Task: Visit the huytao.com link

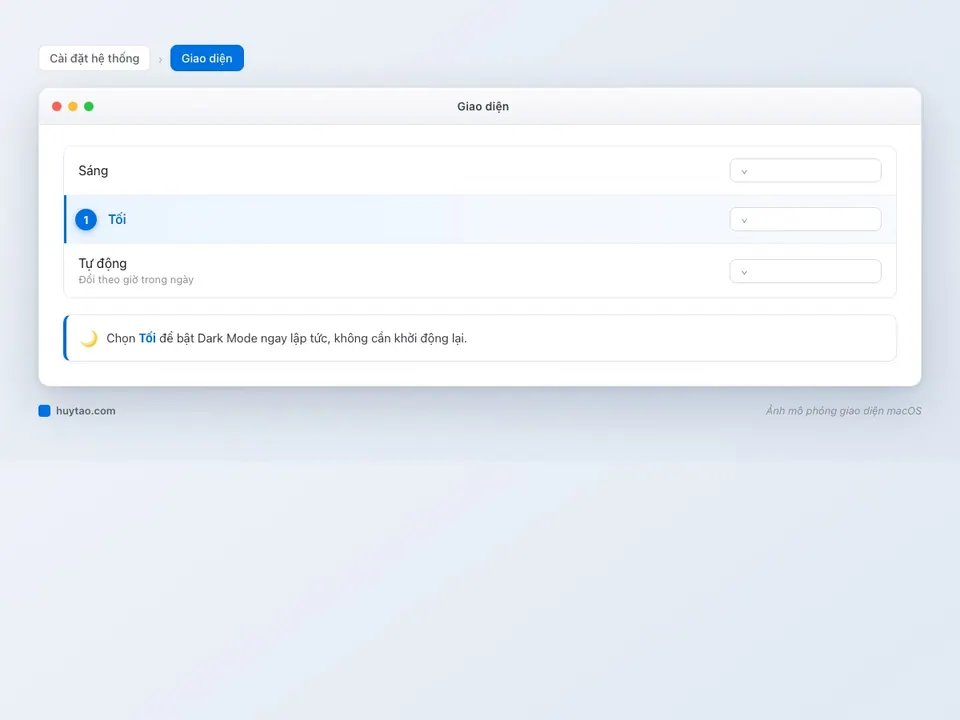Action: [86, 411]
